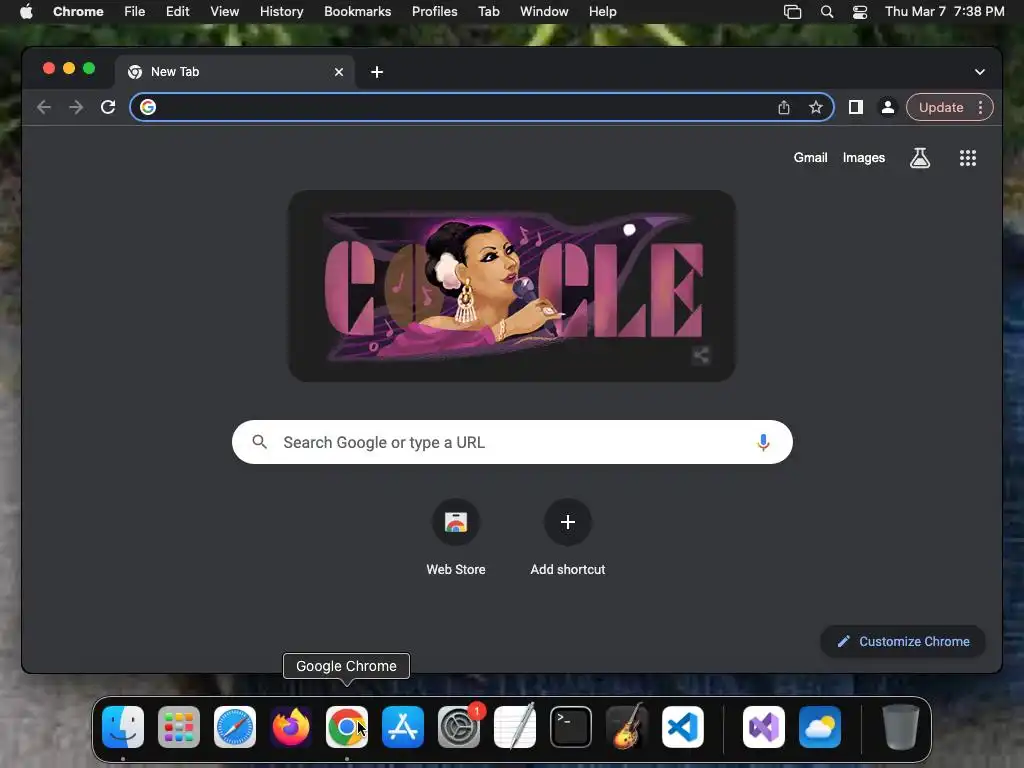Start voice search with microphone icon

tap(763, 442)
